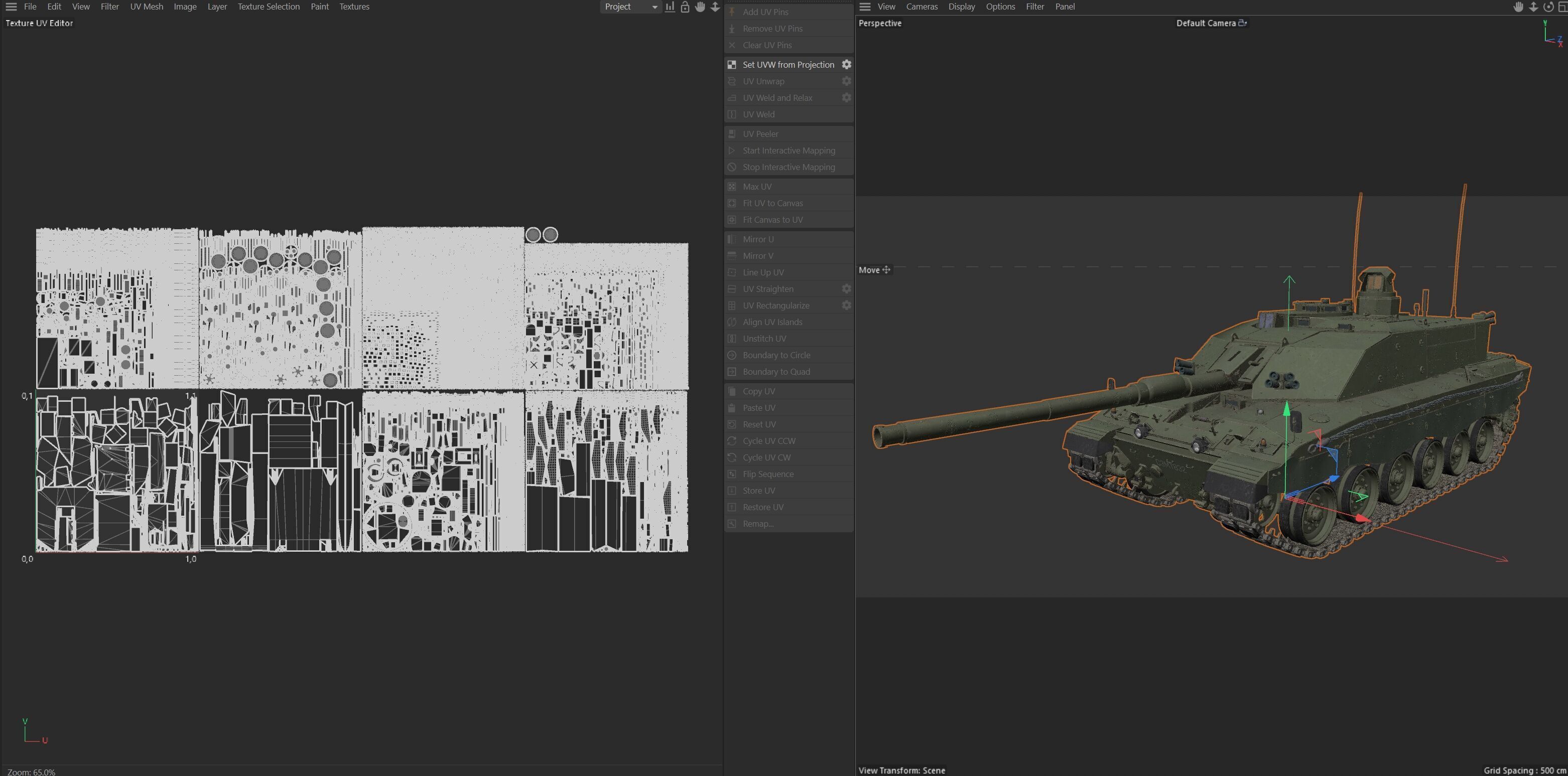Image resolution: width=1568 pixels, height=776 pixels.
Task: Toggle the Move tool indicator icon
Action: coord(886,270)
